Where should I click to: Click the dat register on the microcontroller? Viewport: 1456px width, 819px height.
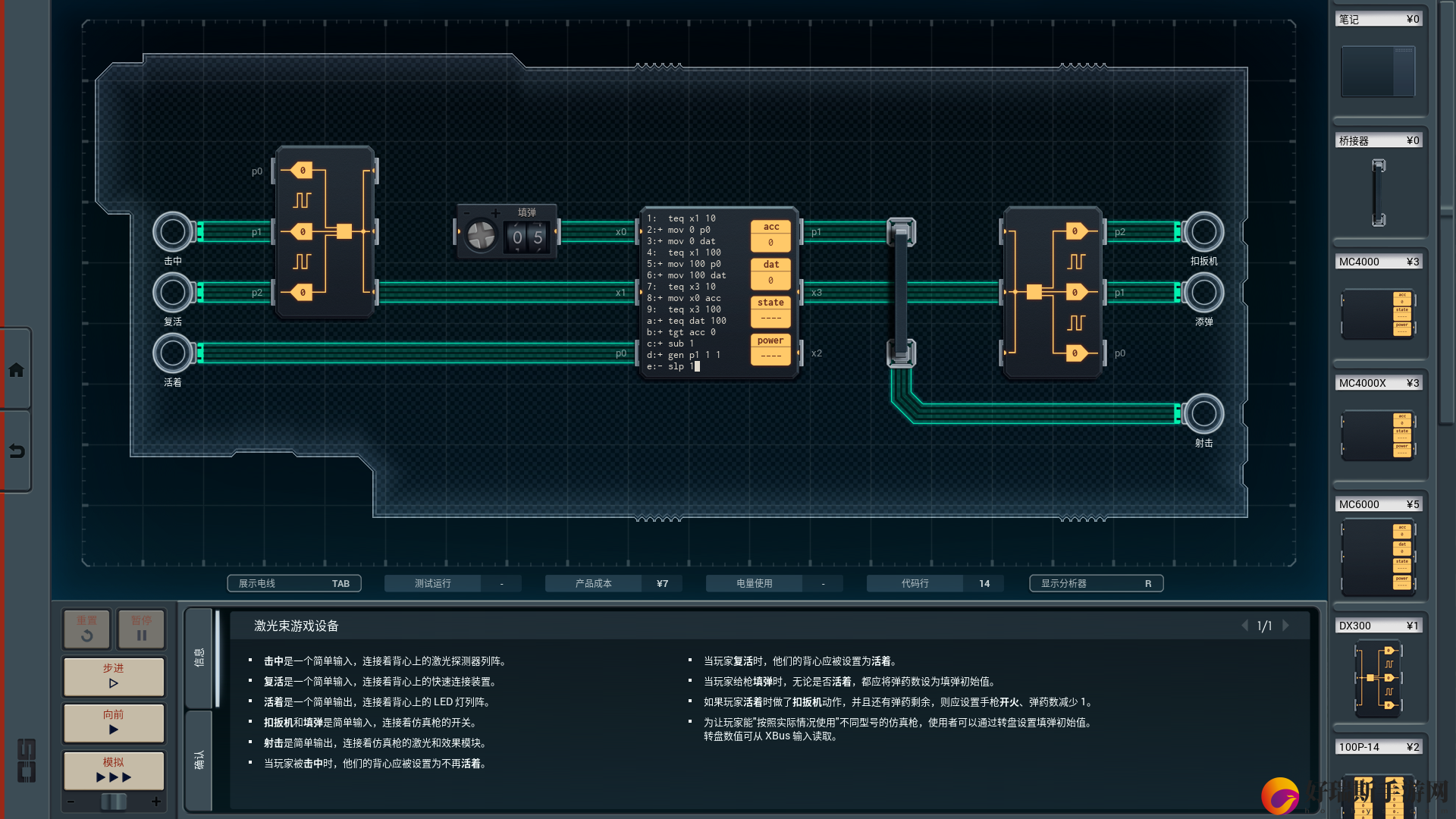[x=770, y=273]
